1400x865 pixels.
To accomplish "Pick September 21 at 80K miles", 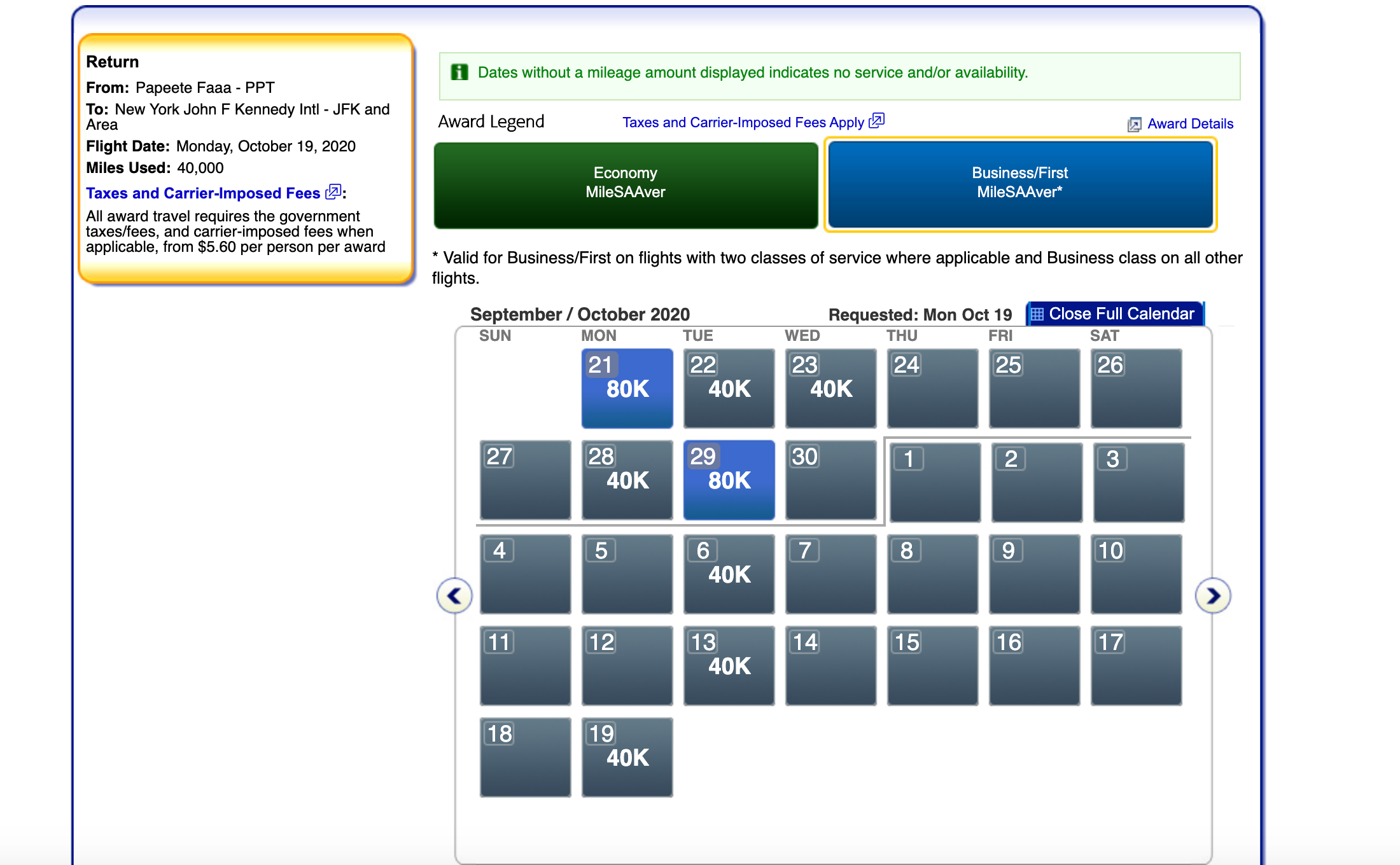I will 627,388.
